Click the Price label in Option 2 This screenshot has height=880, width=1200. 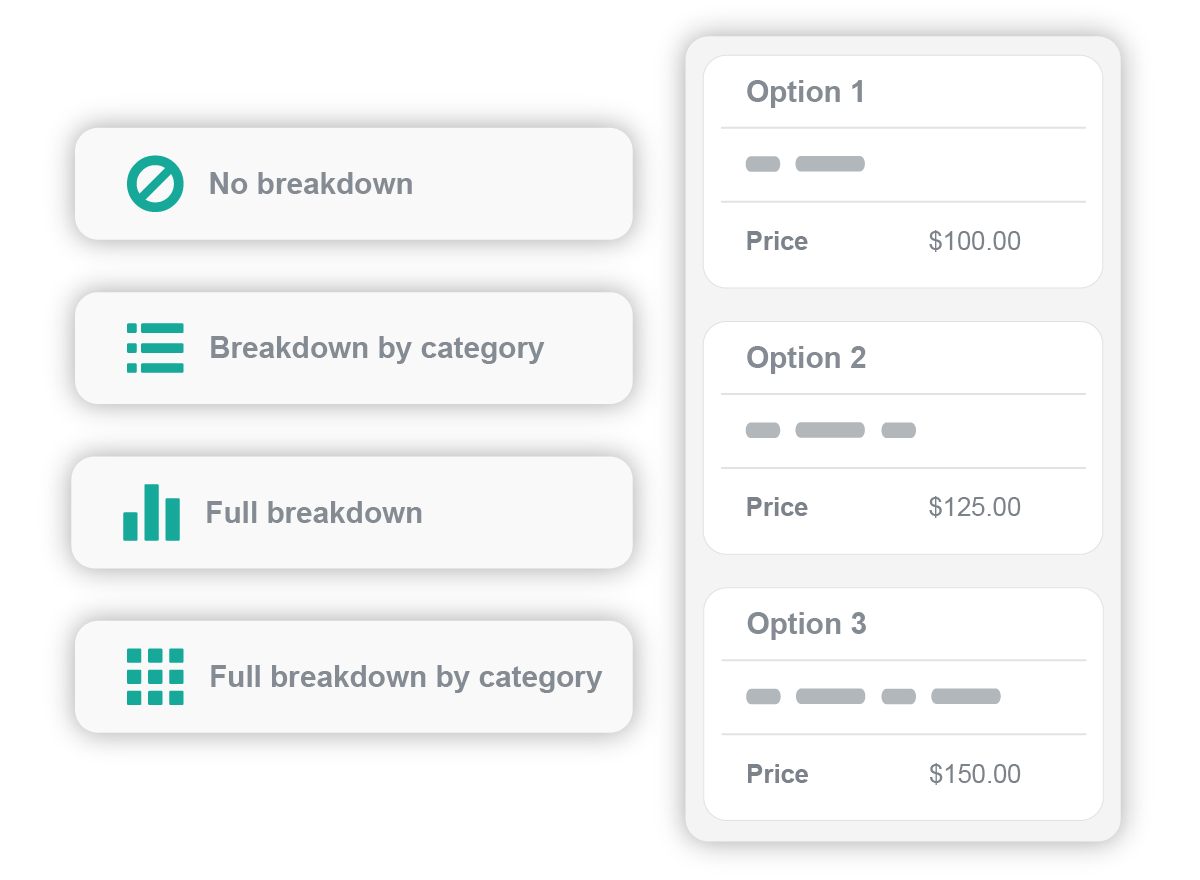[777, 507]
